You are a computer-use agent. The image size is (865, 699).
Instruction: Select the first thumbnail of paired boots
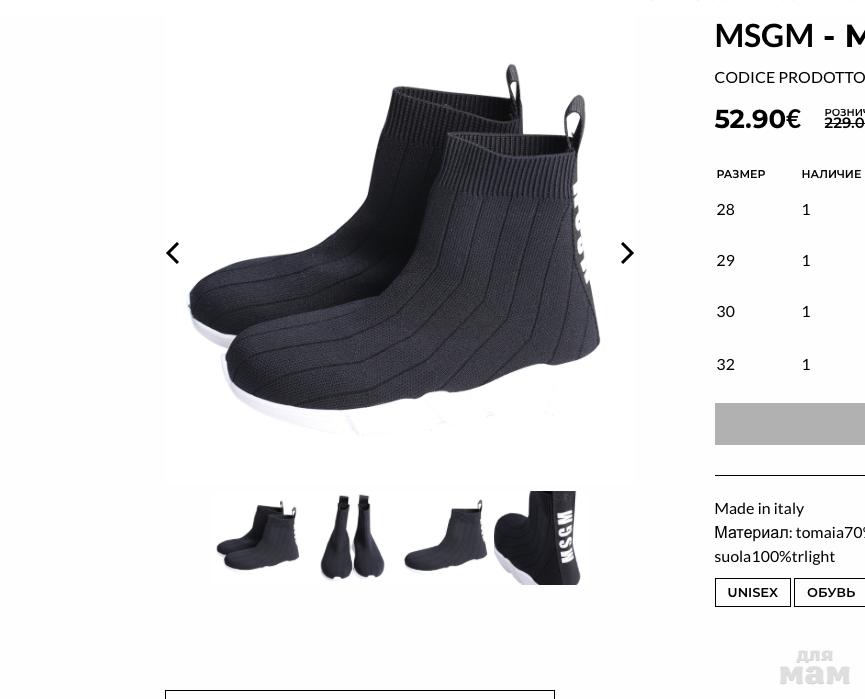[x=258, y=537]
